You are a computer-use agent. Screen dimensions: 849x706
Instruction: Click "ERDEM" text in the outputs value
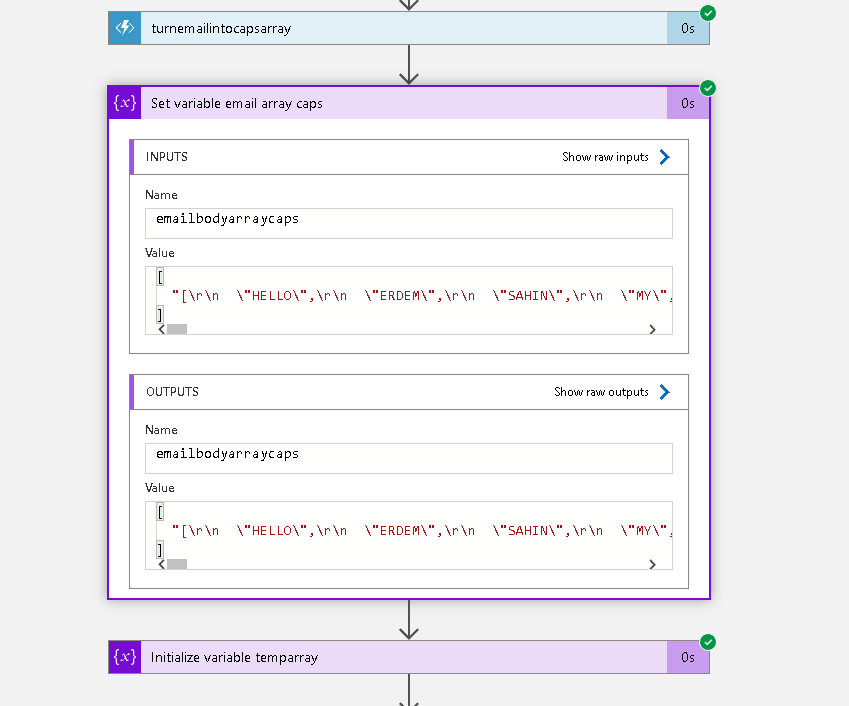[x=400, y=531]
